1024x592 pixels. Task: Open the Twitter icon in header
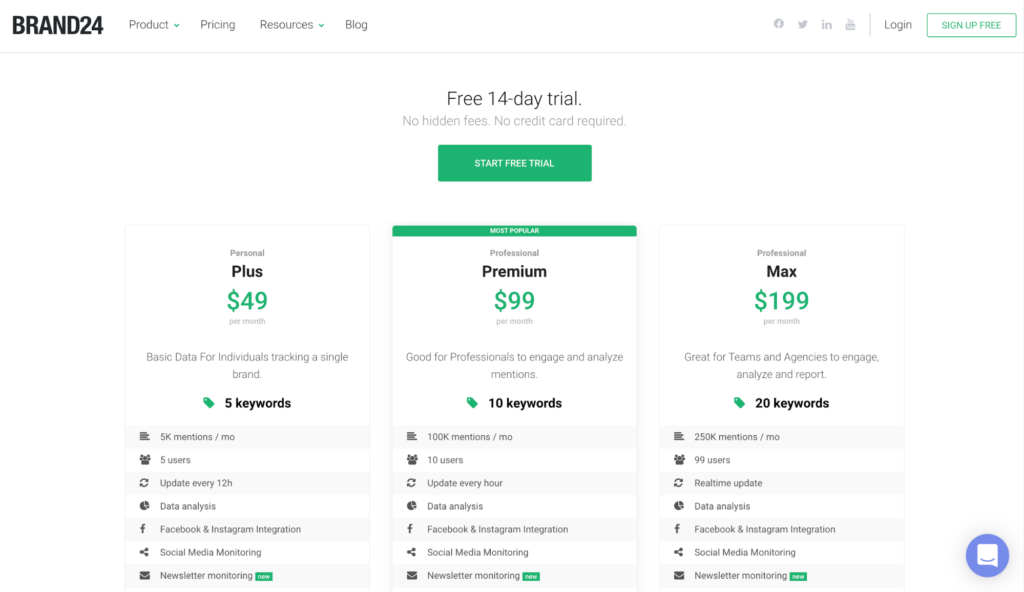point(803,24)
